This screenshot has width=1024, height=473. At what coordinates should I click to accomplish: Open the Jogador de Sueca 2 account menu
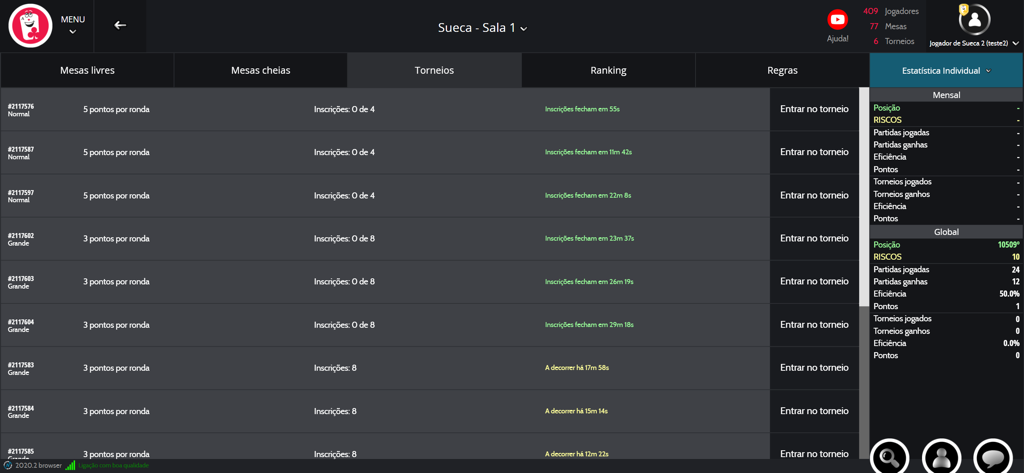click(x=974, y=43)
